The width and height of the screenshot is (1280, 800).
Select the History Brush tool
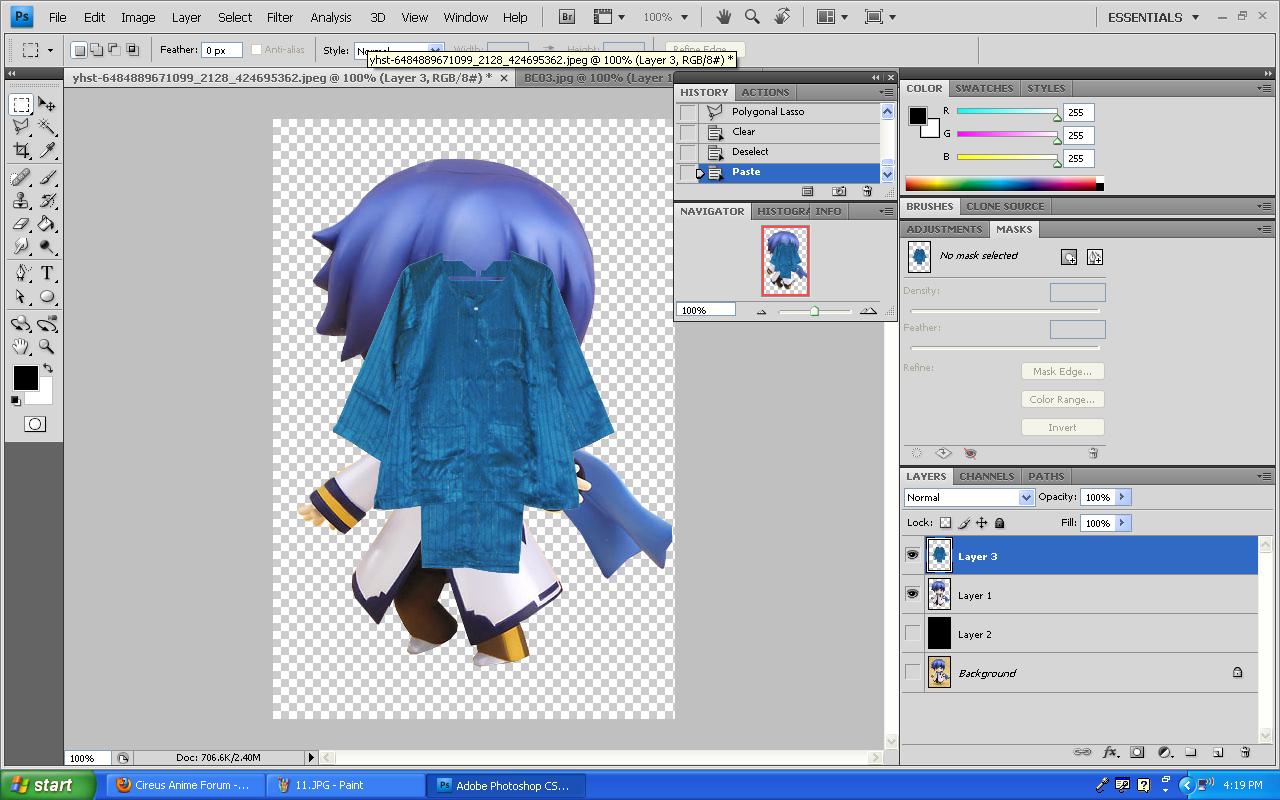tap(47, 201)
